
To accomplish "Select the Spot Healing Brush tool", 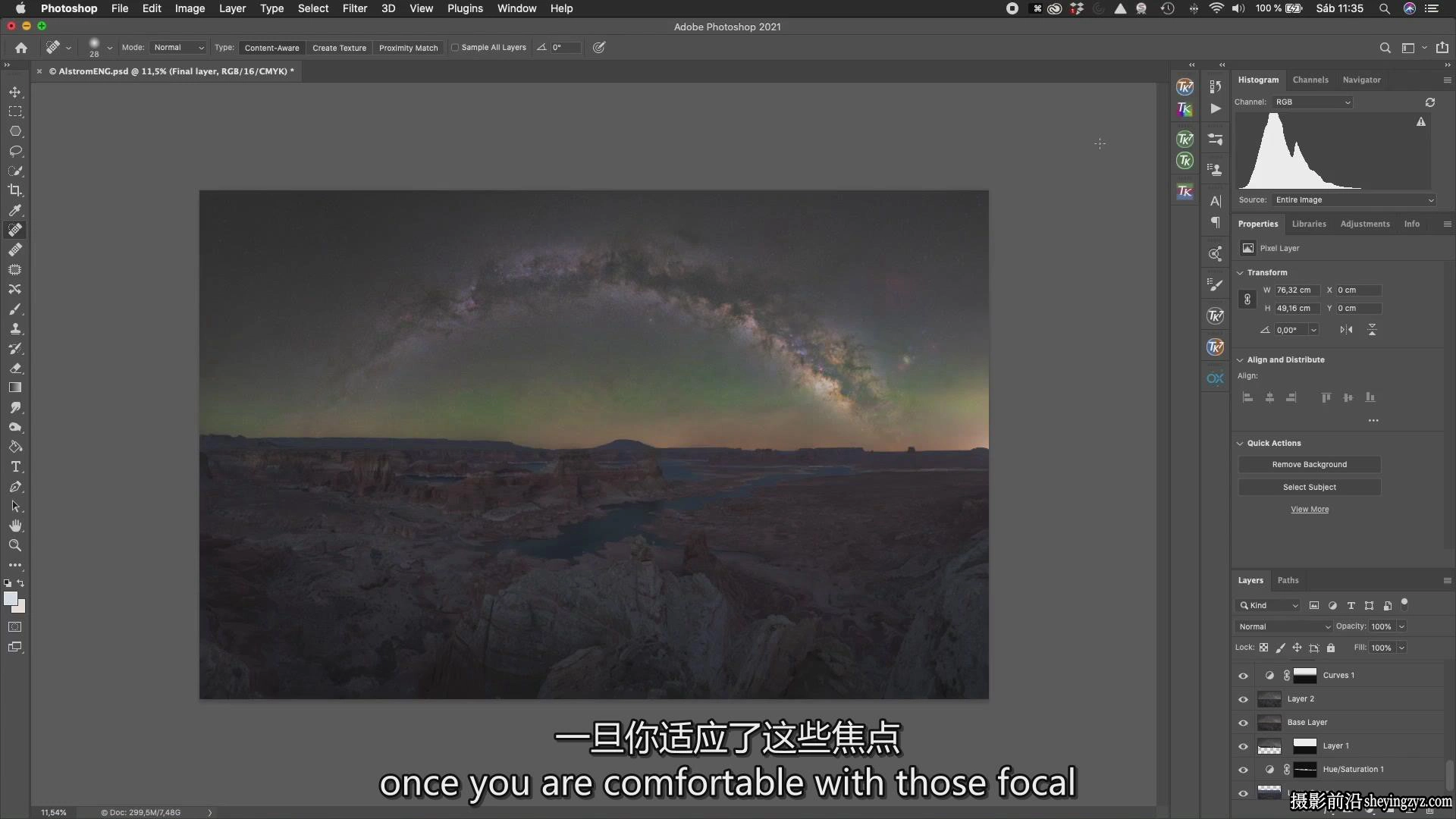I will pyautogui.click(x=15, y=230).
